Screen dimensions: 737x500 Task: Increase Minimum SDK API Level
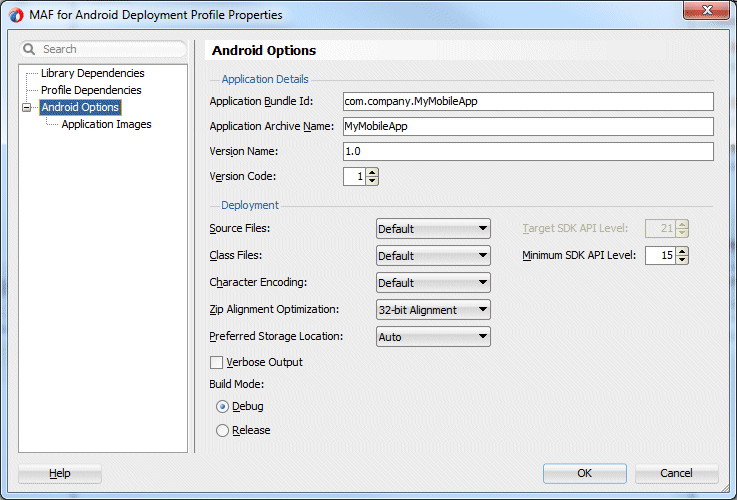click(x=682, y=251)
